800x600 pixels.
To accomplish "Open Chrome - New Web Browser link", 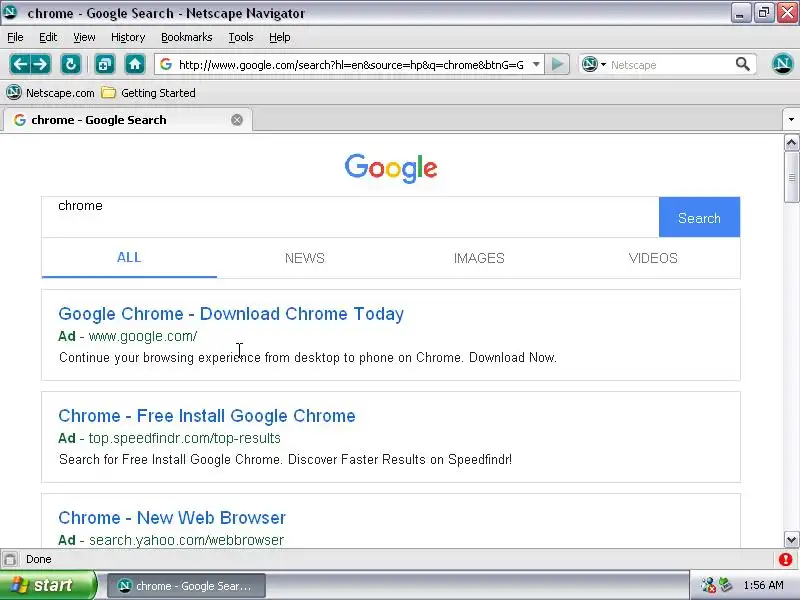I will [x=172, y=518].
